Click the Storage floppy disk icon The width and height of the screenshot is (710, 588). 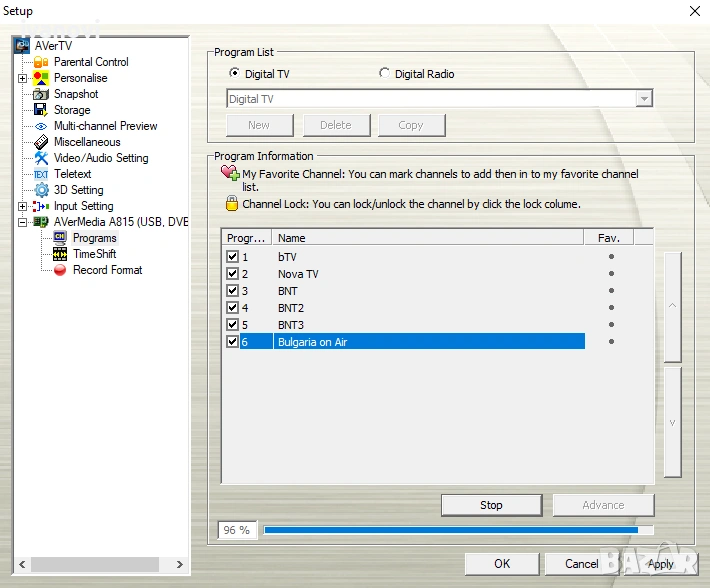(x=41, y=110)
